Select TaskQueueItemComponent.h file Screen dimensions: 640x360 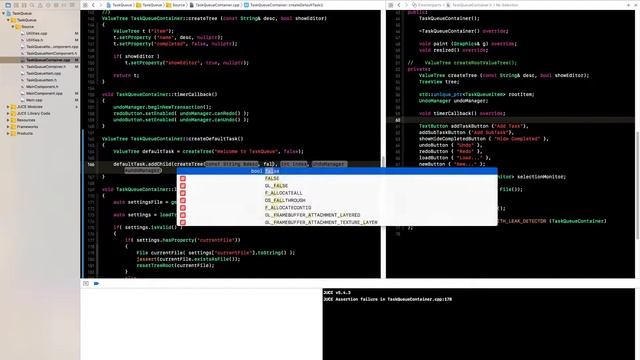(51, 53)
